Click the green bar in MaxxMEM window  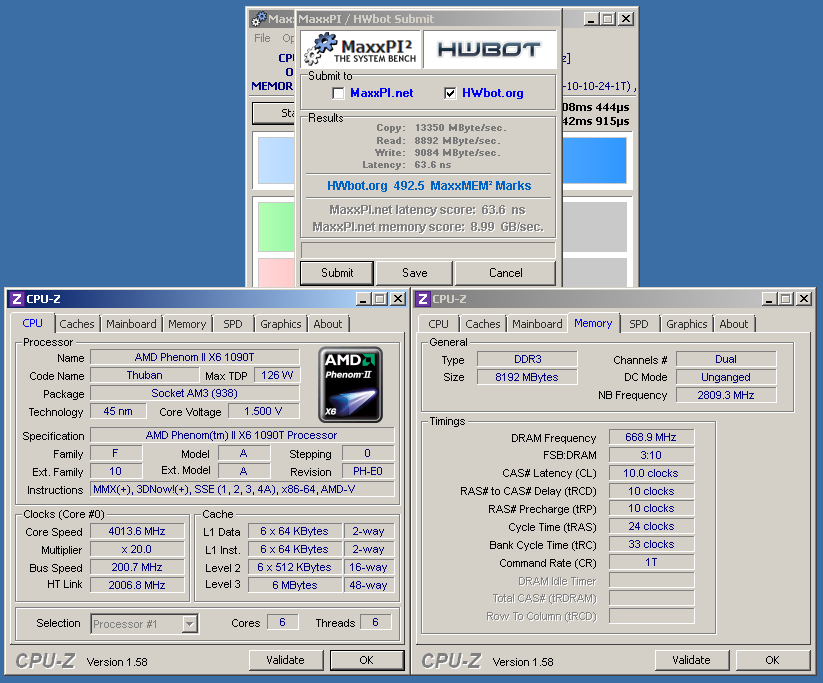pyautogui.click(x=276, y=227)
